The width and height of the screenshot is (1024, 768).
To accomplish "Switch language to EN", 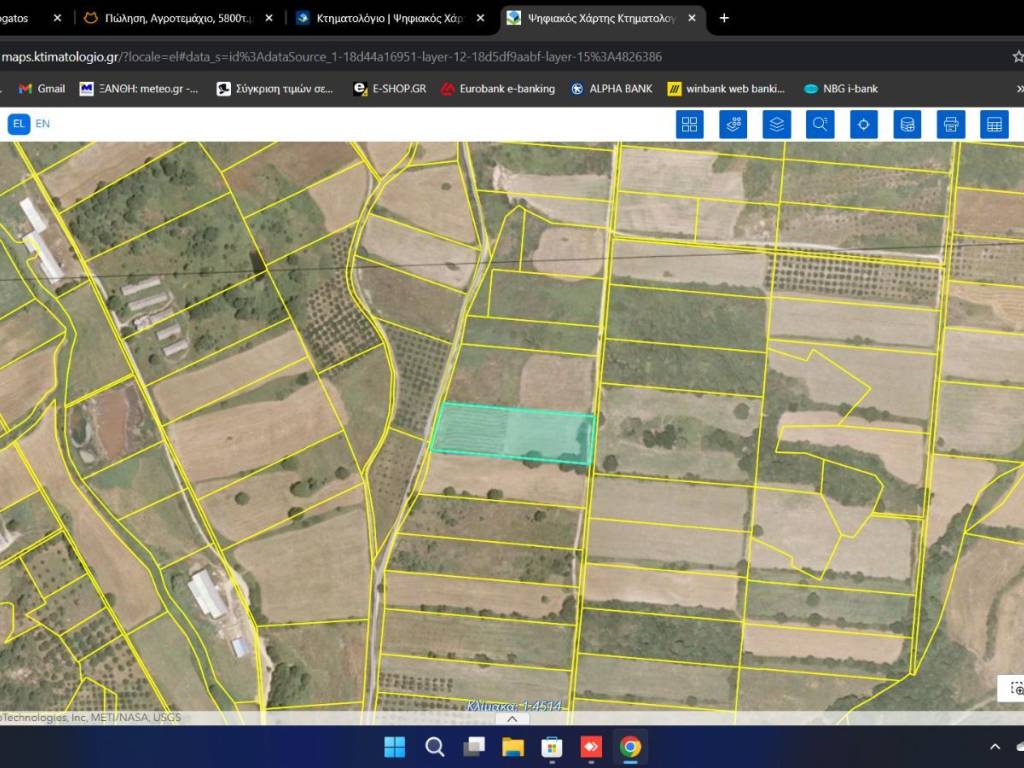I will click(43, 124).
